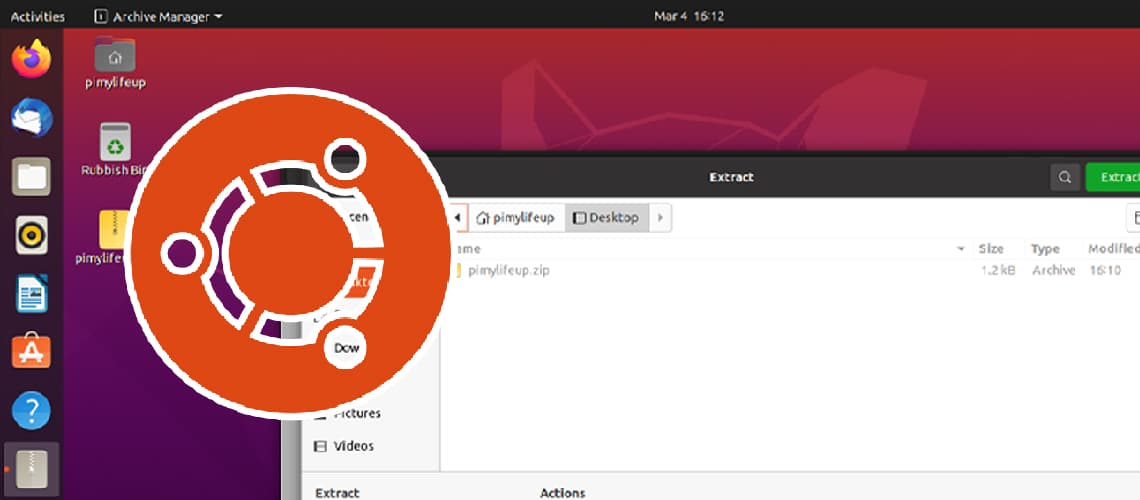Click the green Extract button

(1113, 177)
